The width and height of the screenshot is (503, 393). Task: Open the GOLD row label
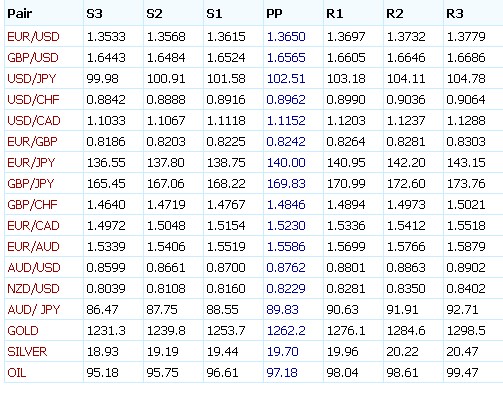[x=23, y=331]
